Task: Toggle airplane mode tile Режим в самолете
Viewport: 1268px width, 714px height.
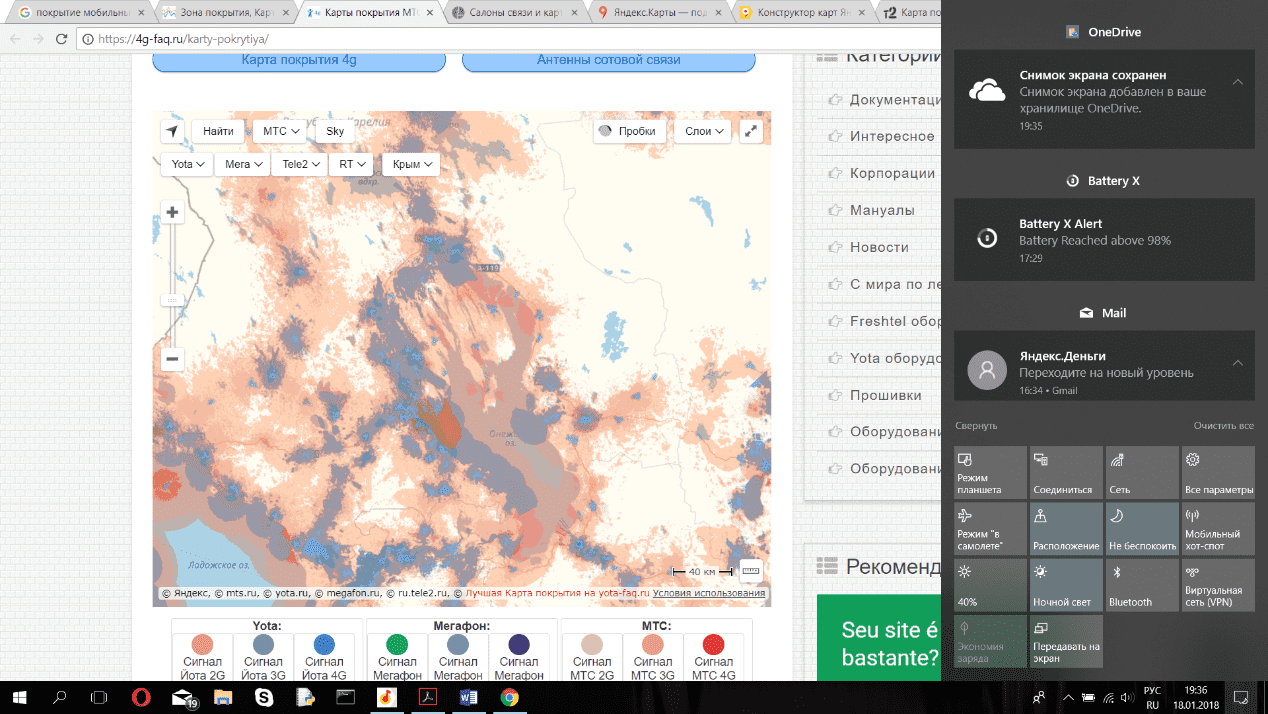Action: coord(990,528)
